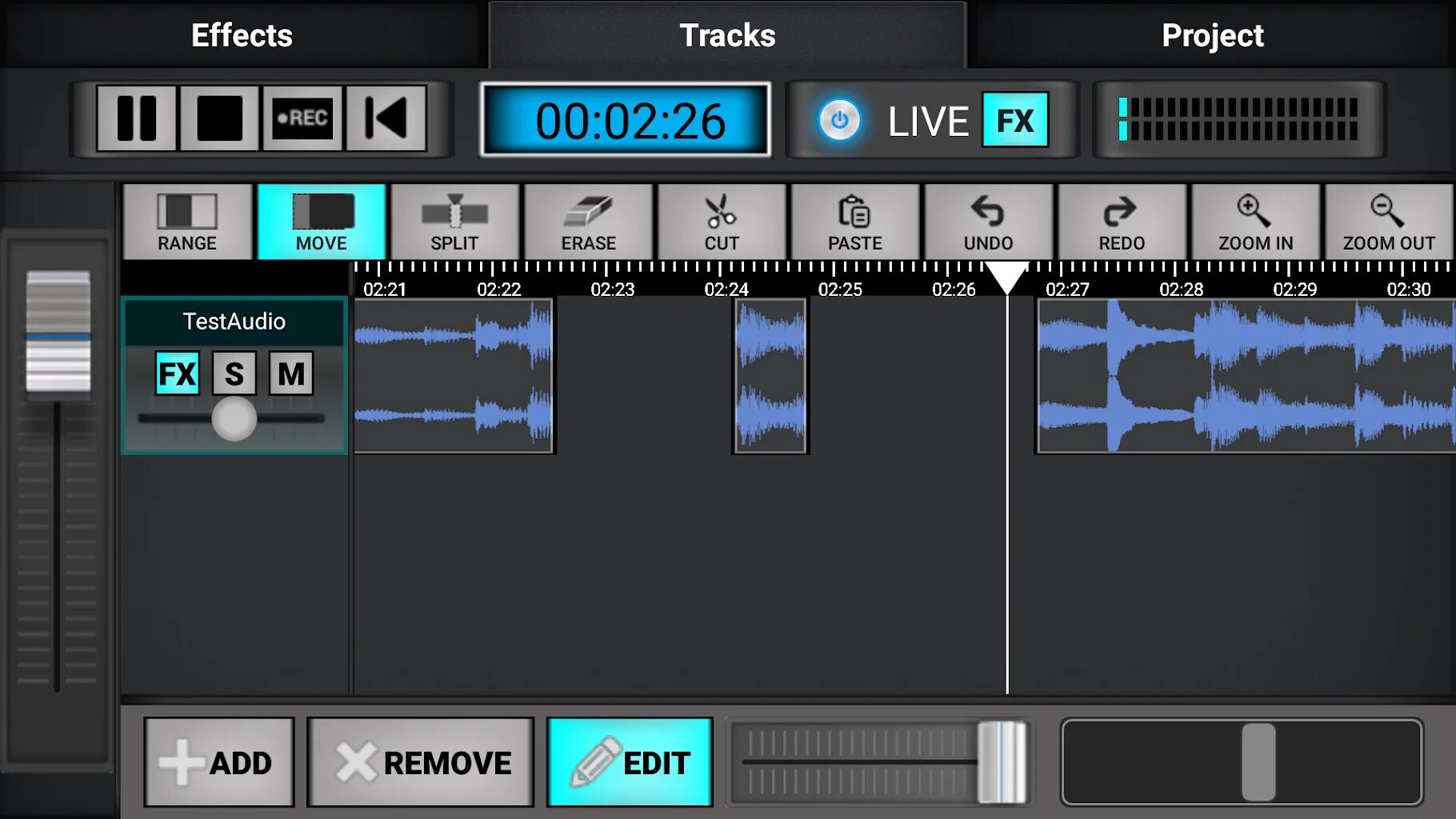Click the TestAudio track pan slider knob
This screenshot has width=1456, height=819.
[x=234, y=418]
